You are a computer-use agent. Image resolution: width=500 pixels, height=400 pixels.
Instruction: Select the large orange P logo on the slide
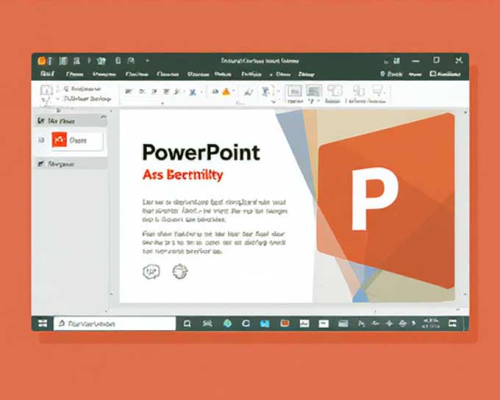[x=386, y=200]
